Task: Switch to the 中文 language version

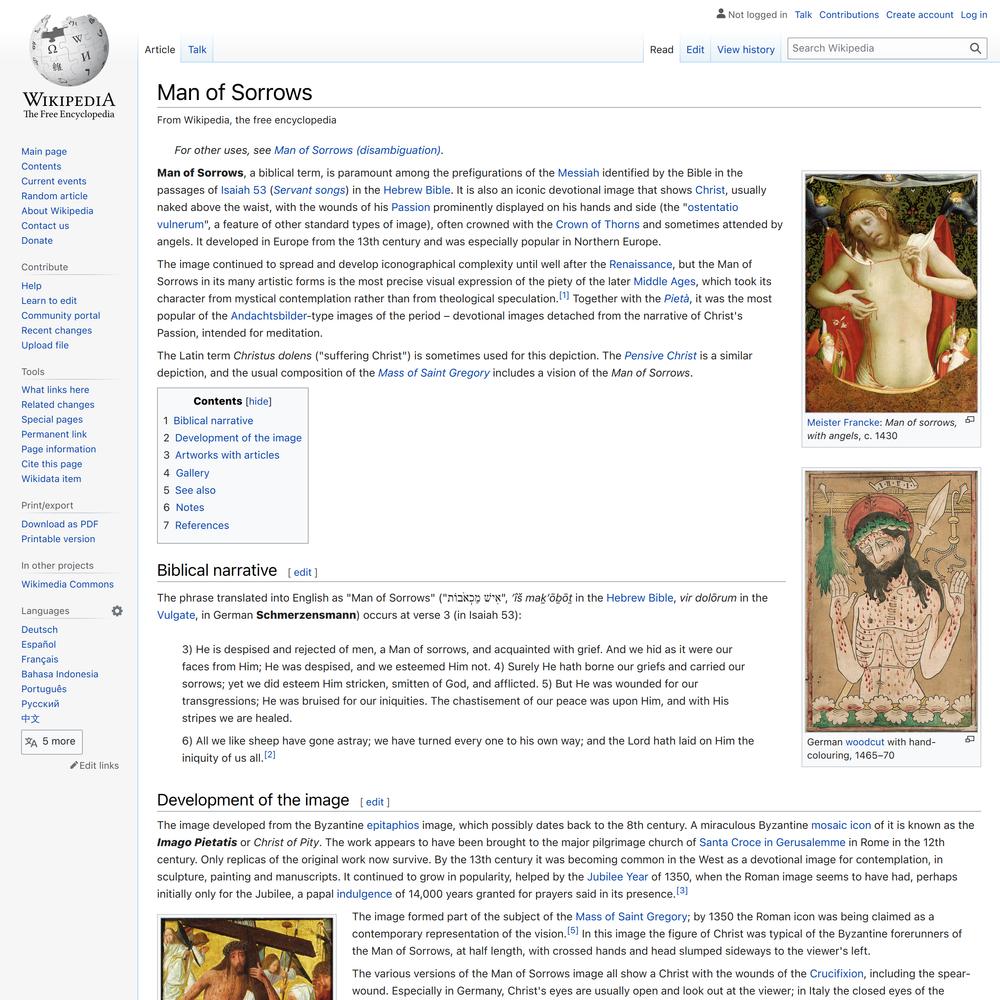Action: tap(30, 719)
